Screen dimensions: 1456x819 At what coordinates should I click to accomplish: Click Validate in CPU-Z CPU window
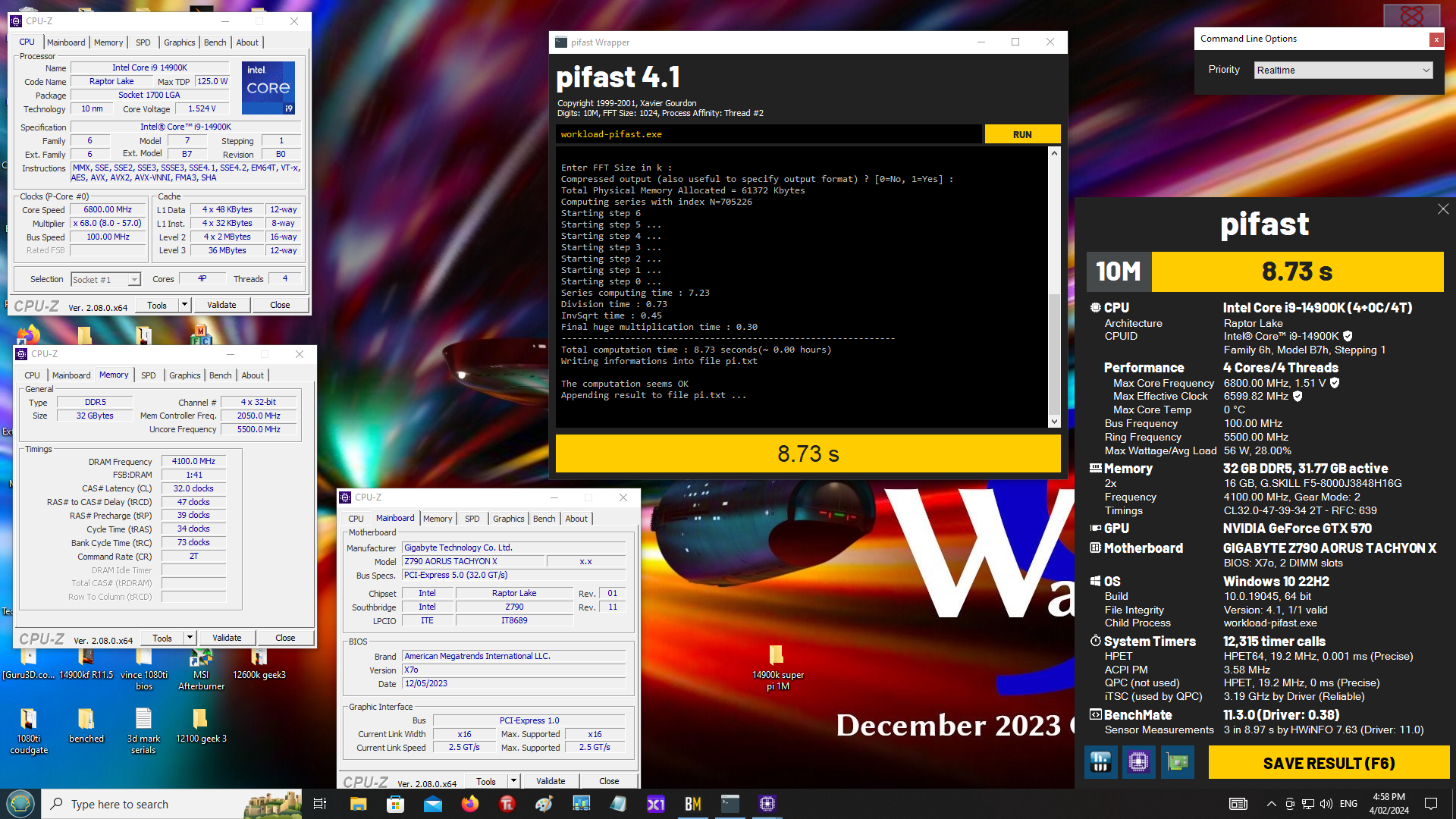pos(221,305)
